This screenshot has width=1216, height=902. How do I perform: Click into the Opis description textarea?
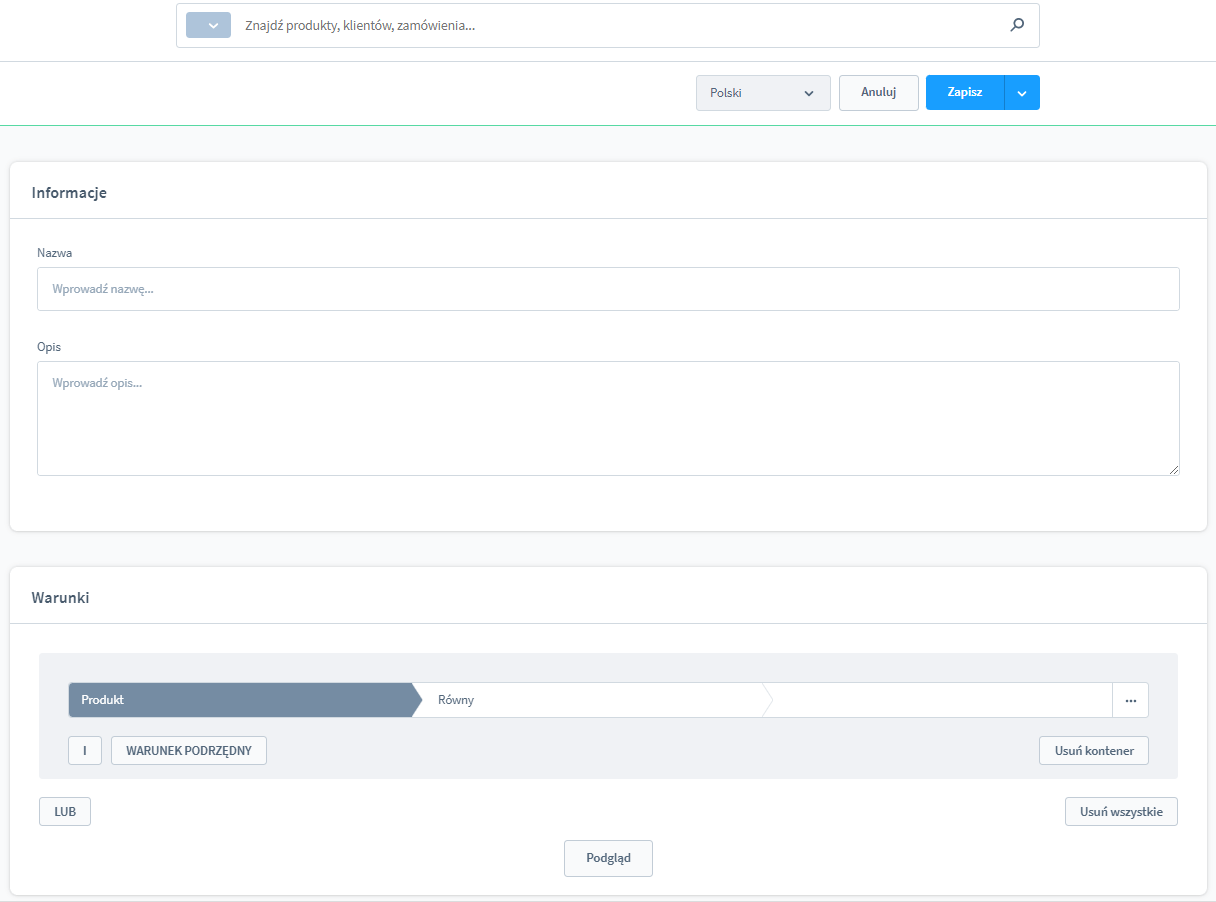click(608, 418)
